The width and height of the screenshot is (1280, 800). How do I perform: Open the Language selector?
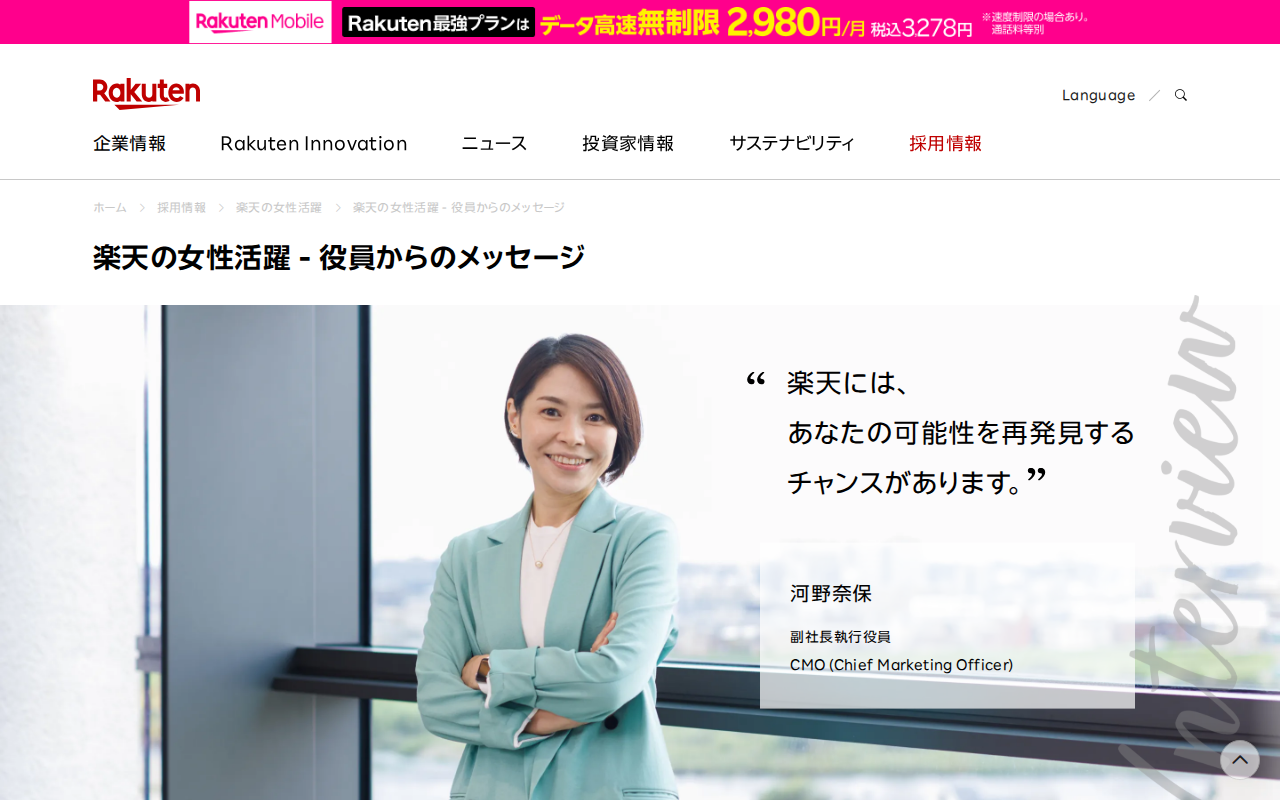pyautogui.click(x=1098, y=95)
